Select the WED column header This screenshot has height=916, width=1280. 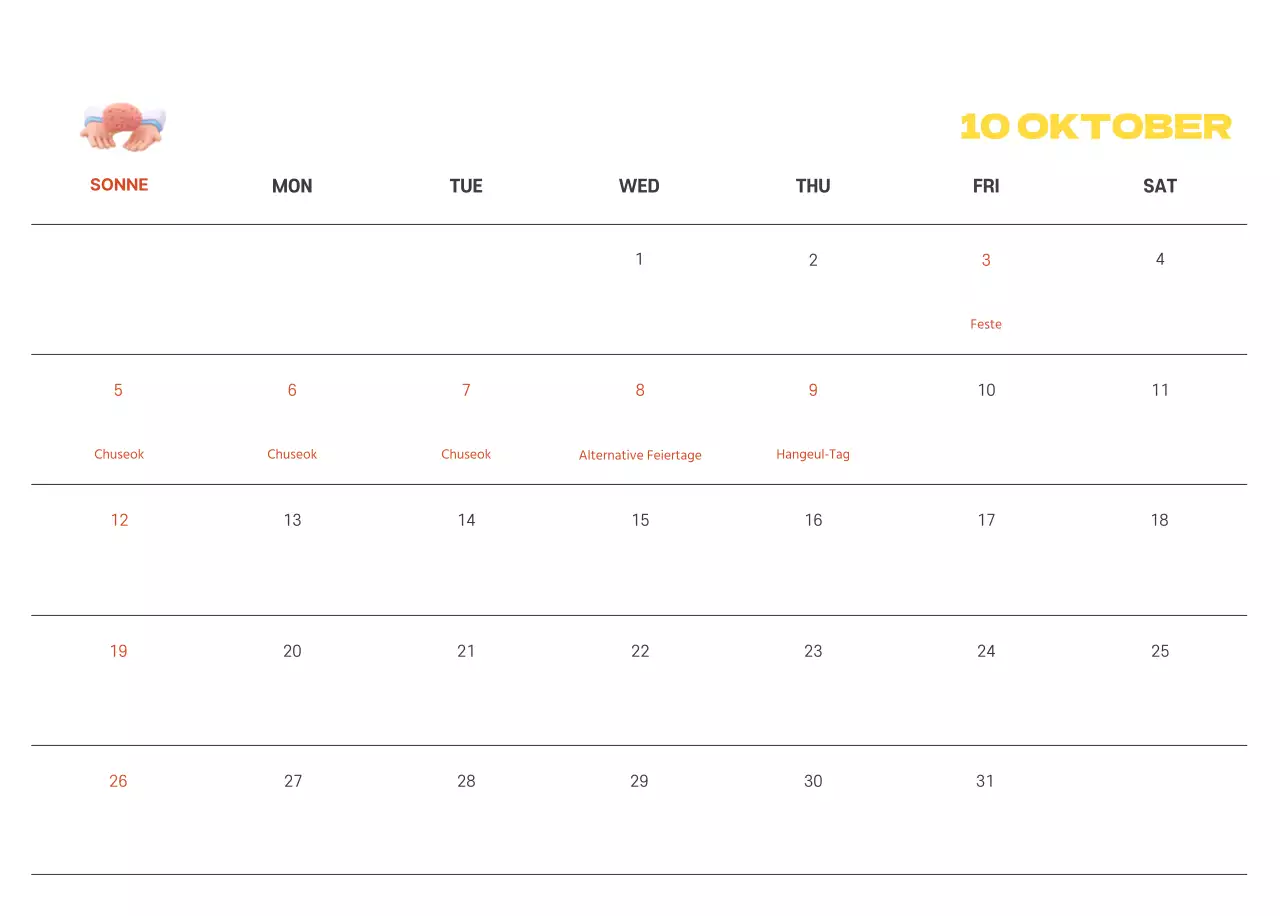point(639,186)
